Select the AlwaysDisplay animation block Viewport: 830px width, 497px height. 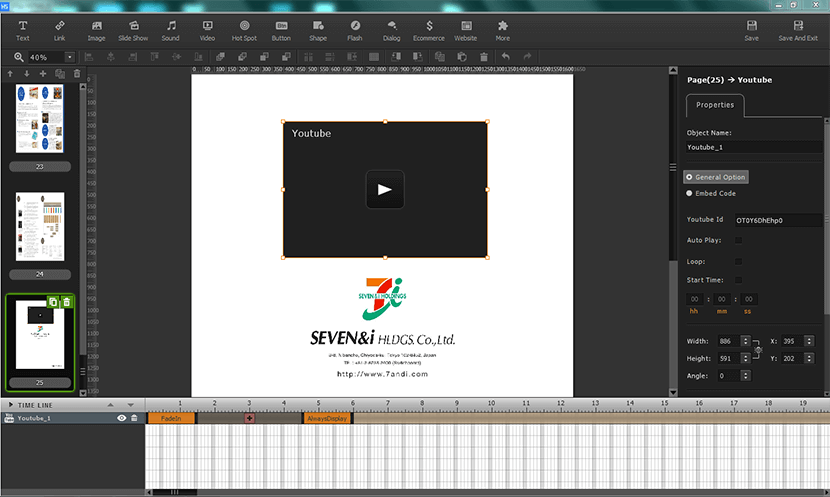tap(327, 418)
